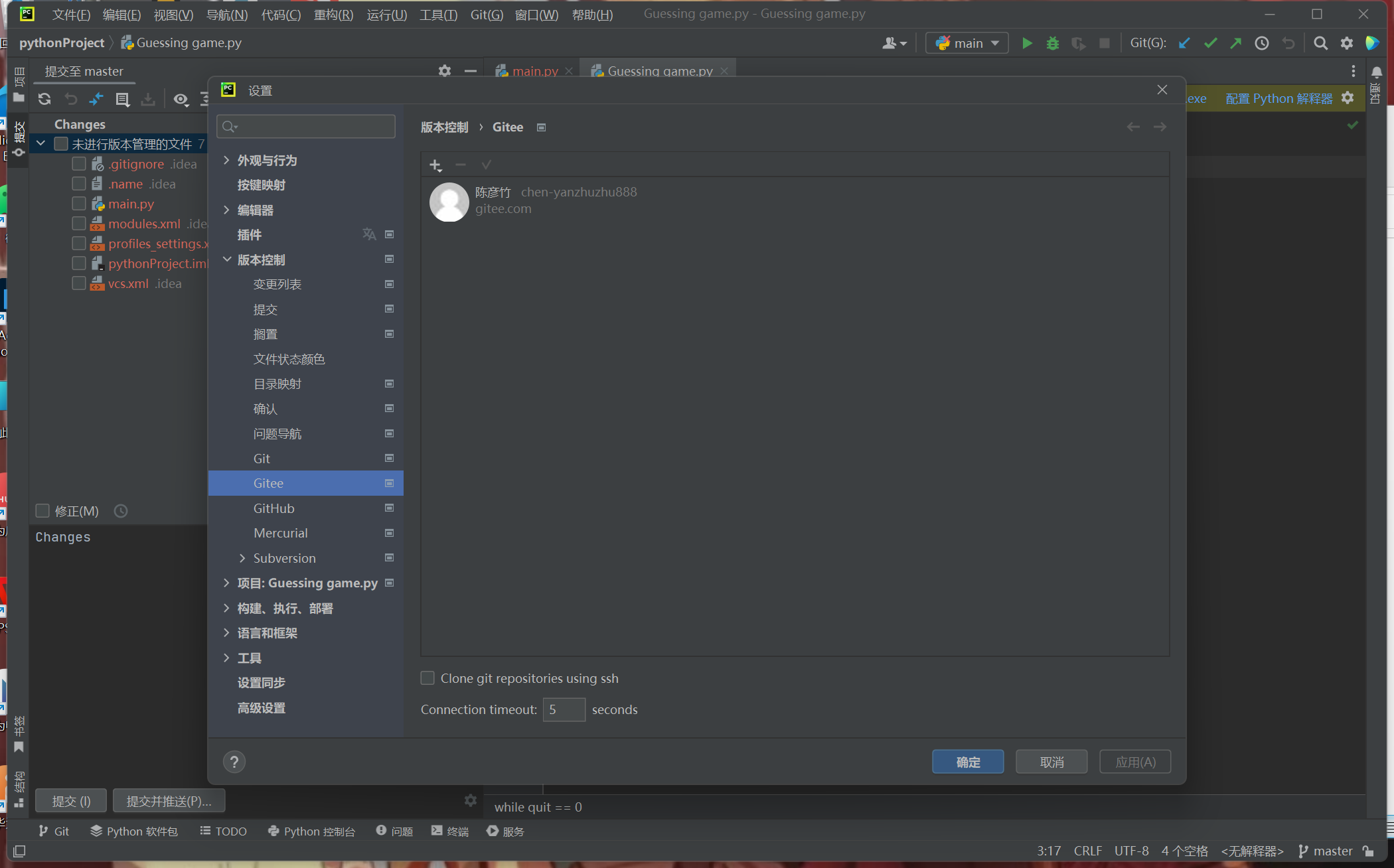The height and width of the screenshot is (868, 1394).
Task: Click Git update project arrow
Action: (x=1184, y=43)
